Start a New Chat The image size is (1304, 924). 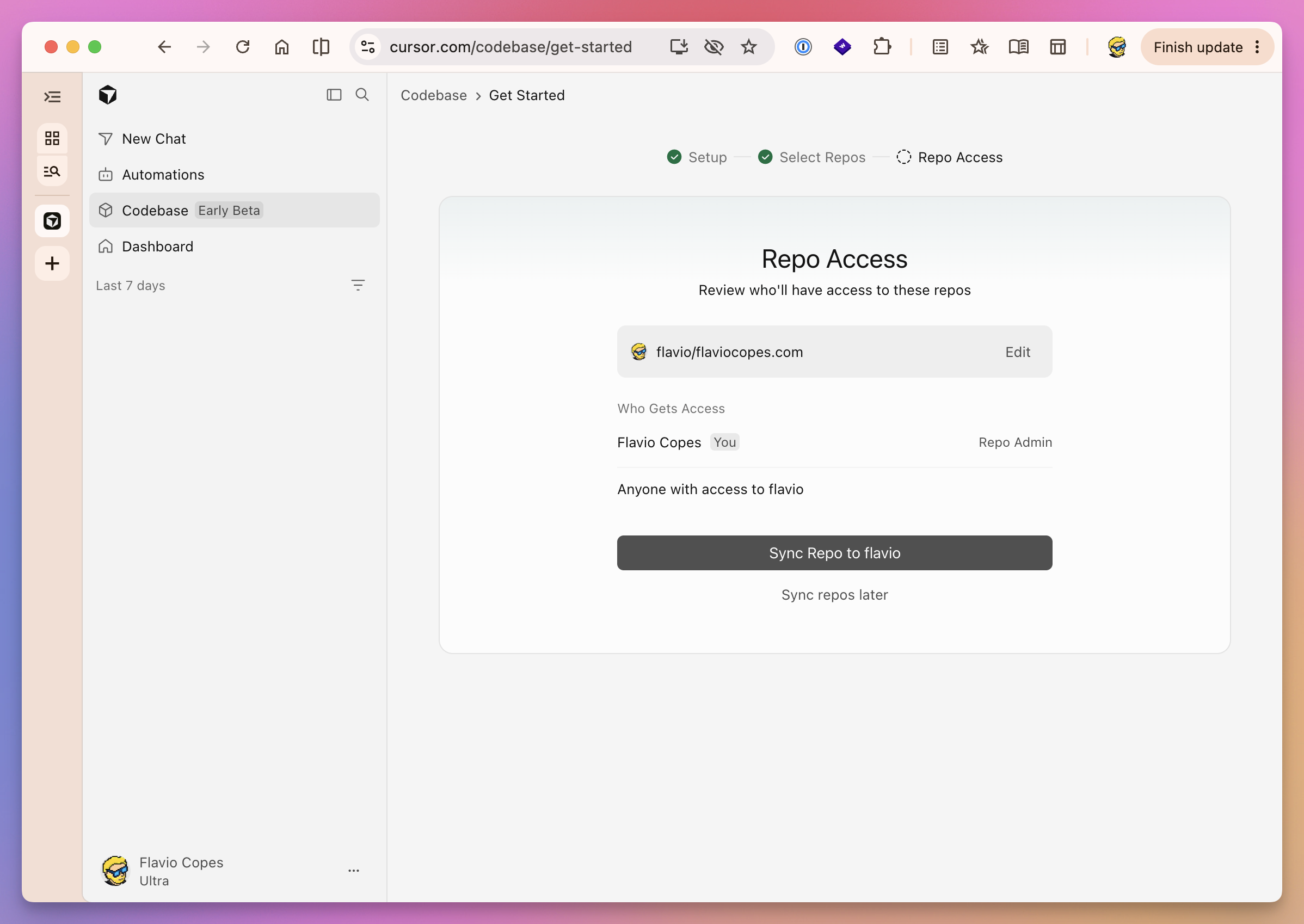(x=235, y=139)
